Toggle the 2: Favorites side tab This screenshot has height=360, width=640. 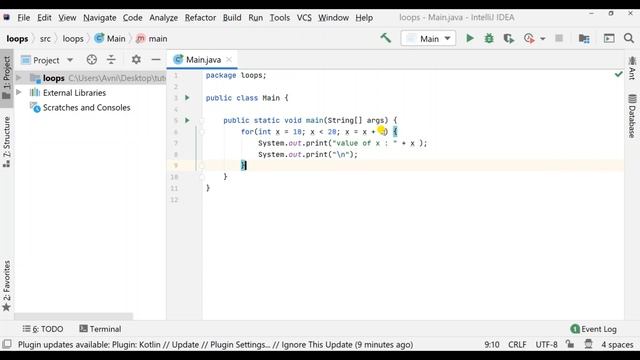(7, 286)
